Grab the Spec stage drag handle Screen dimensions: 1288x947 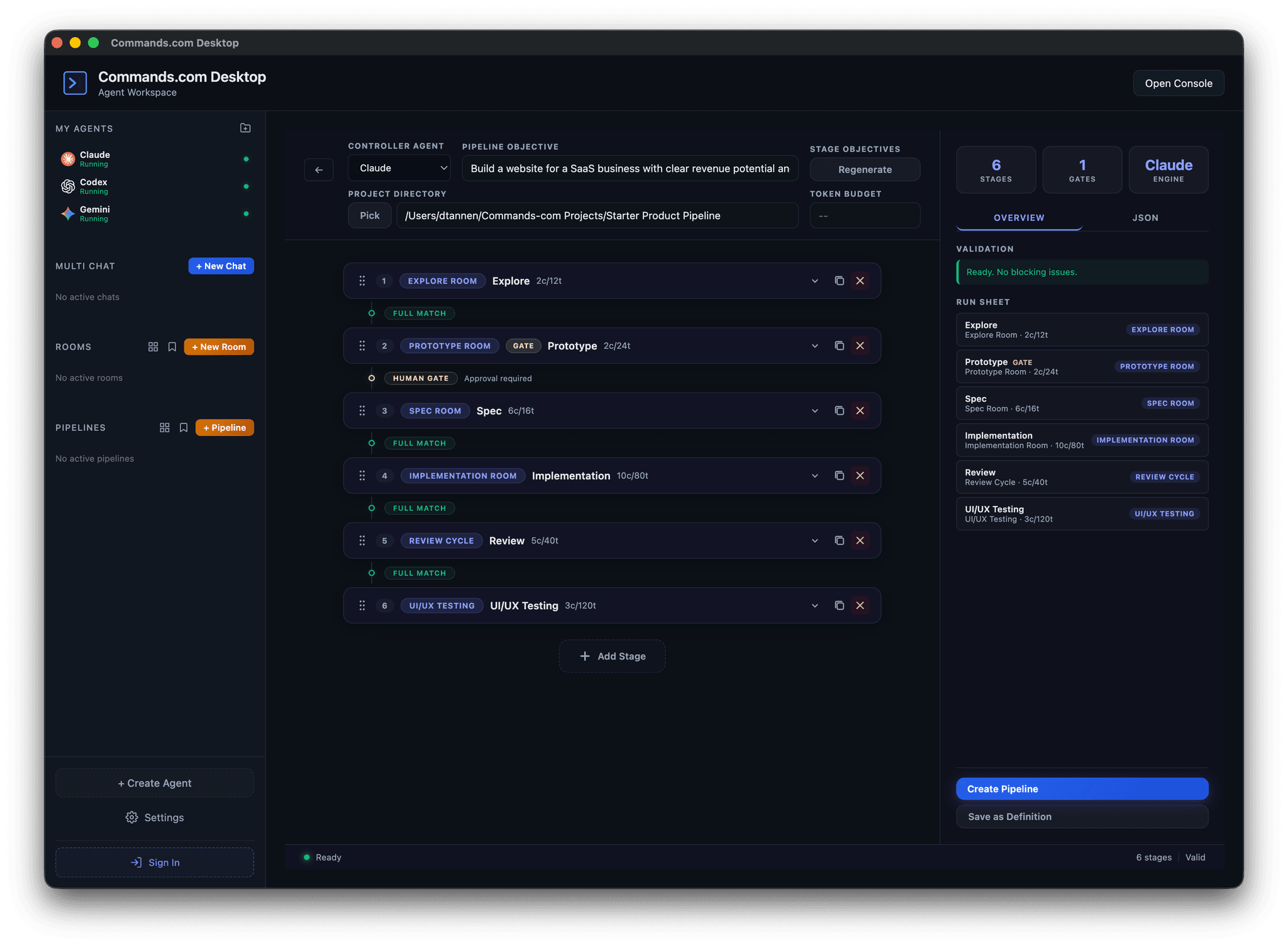click(362, 411)
